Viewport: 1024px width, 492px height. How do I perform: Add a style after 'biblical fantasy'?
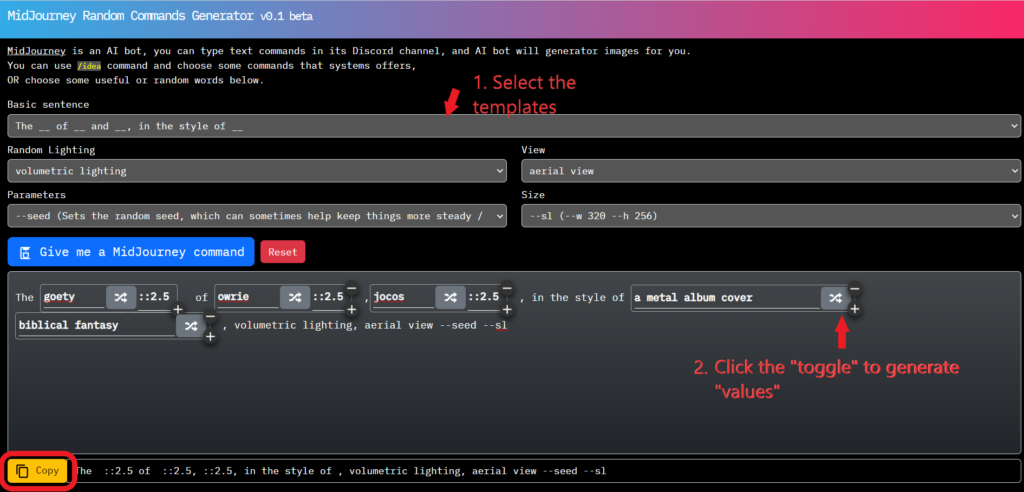coord(210,337)
